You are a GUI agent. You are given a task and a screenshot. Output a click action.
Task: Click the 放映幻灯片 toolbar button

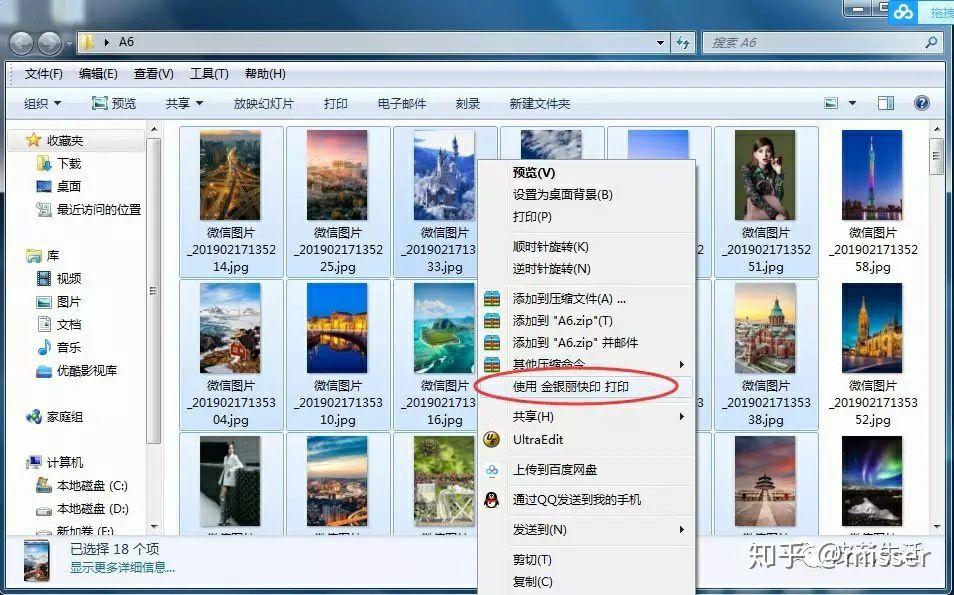pos(263,104)
